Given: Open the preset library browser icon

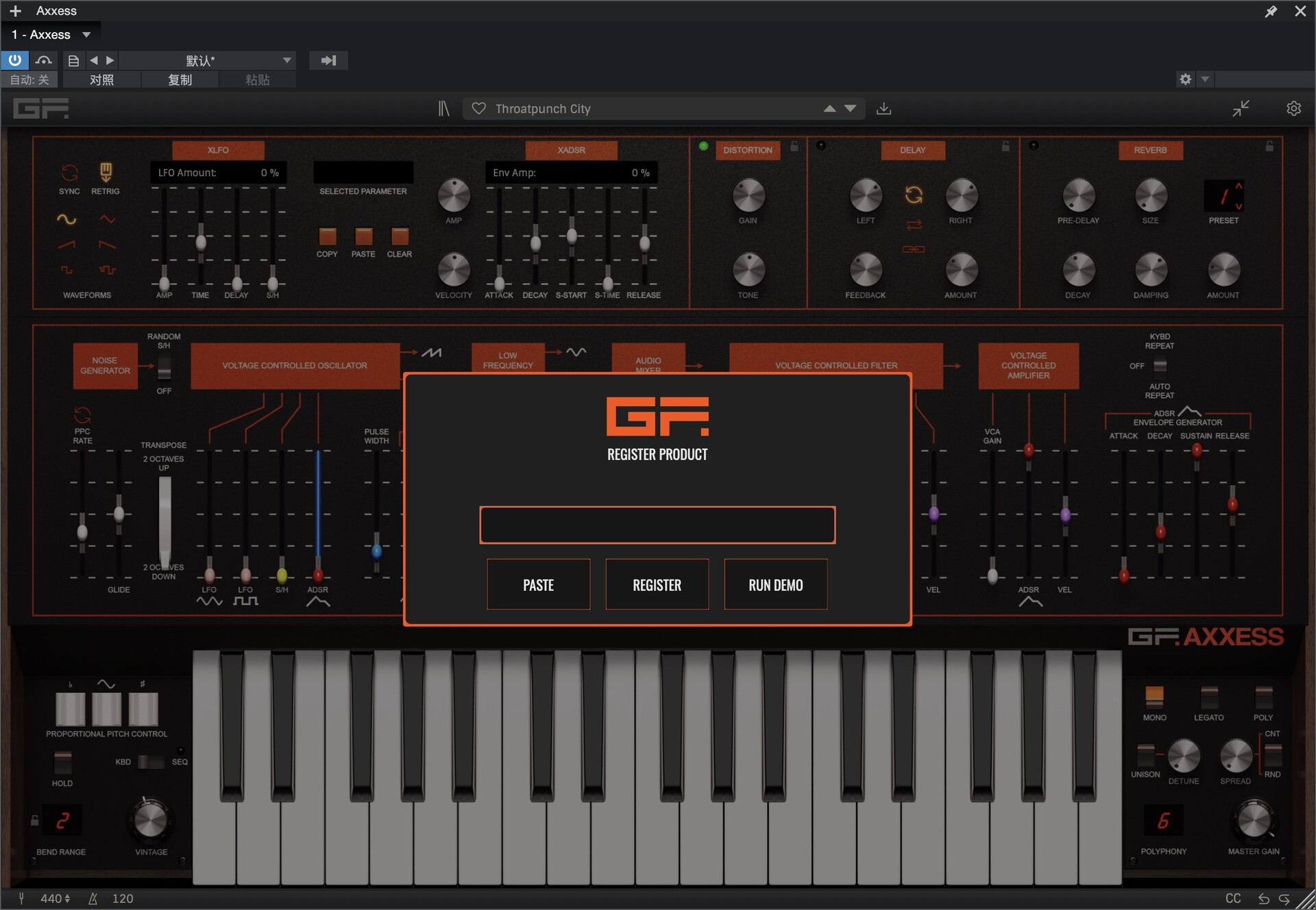Looking at the screenshot, I should point(444,108).
